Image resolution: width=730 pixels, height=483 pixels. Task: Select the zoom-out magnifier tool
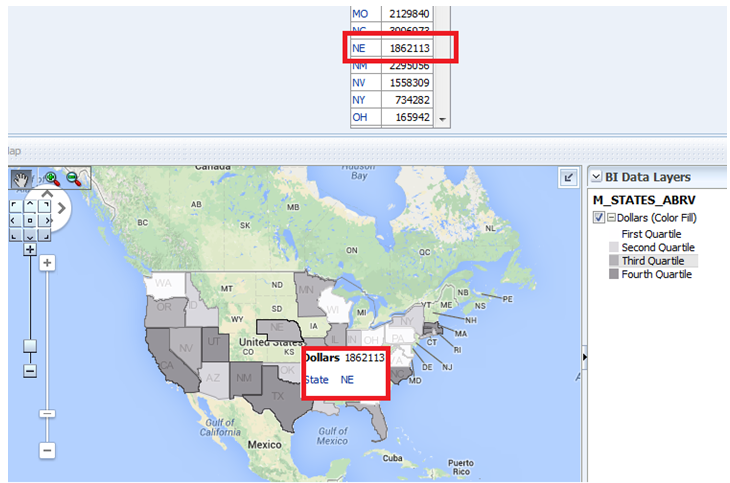click(74, 178)
